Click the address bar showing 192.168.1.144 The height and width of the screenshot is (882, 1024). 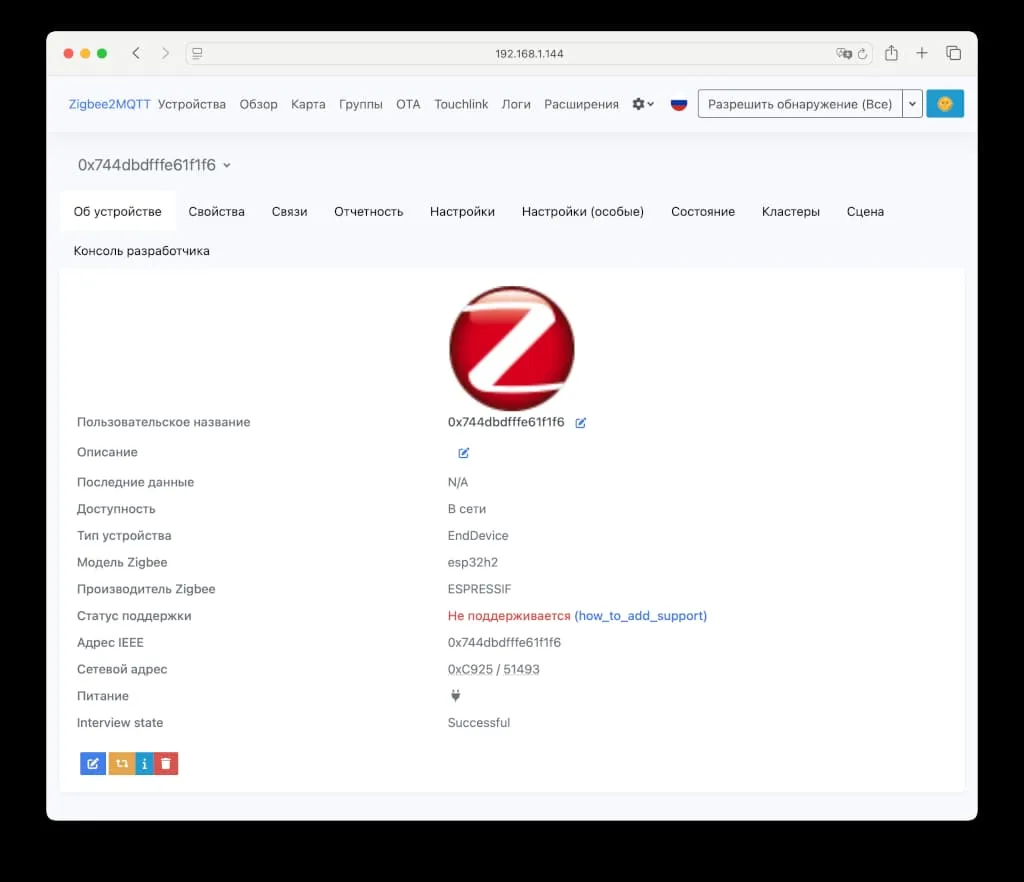[529, 54]
